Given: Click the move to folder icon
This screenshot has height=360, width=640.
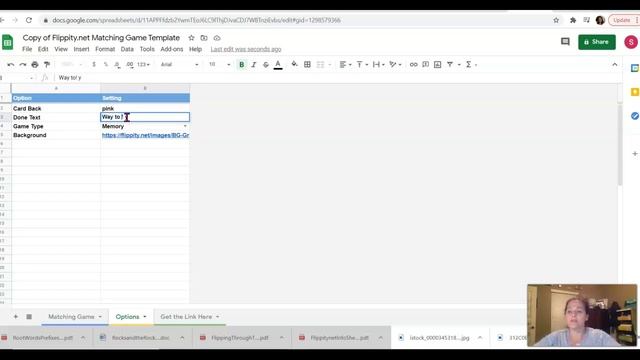Looking at the screenshot, I should coord(204,38).
